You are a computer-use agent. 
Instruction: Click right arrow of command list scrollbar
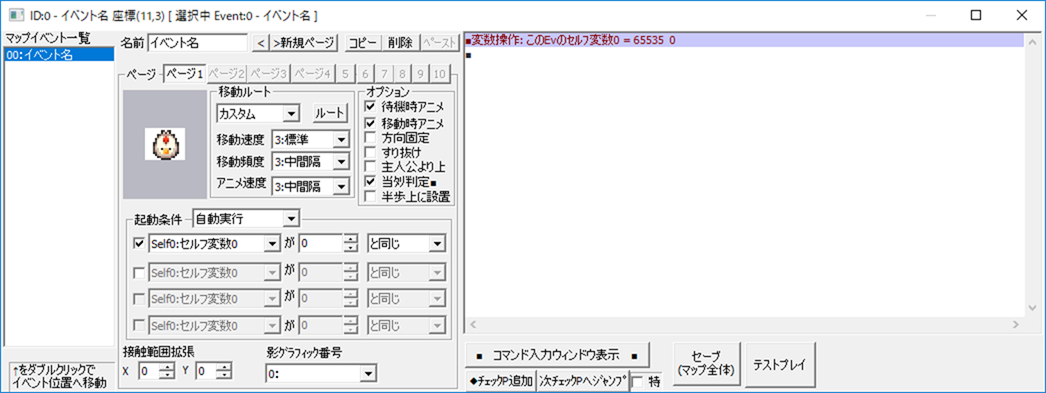pyautogui.click(x=1017, y=325)
